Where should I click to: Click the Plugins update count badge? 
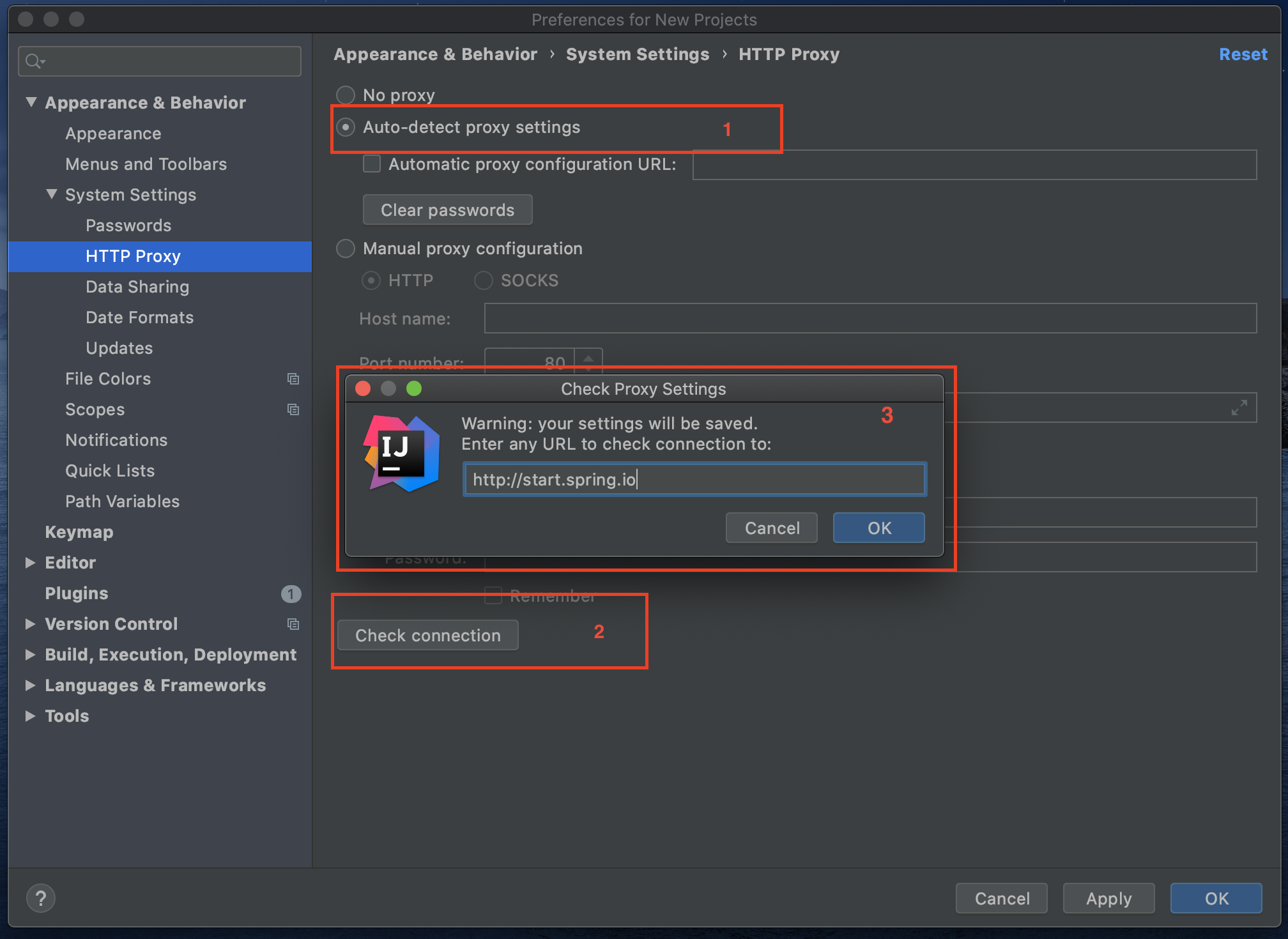pos(291,593)
